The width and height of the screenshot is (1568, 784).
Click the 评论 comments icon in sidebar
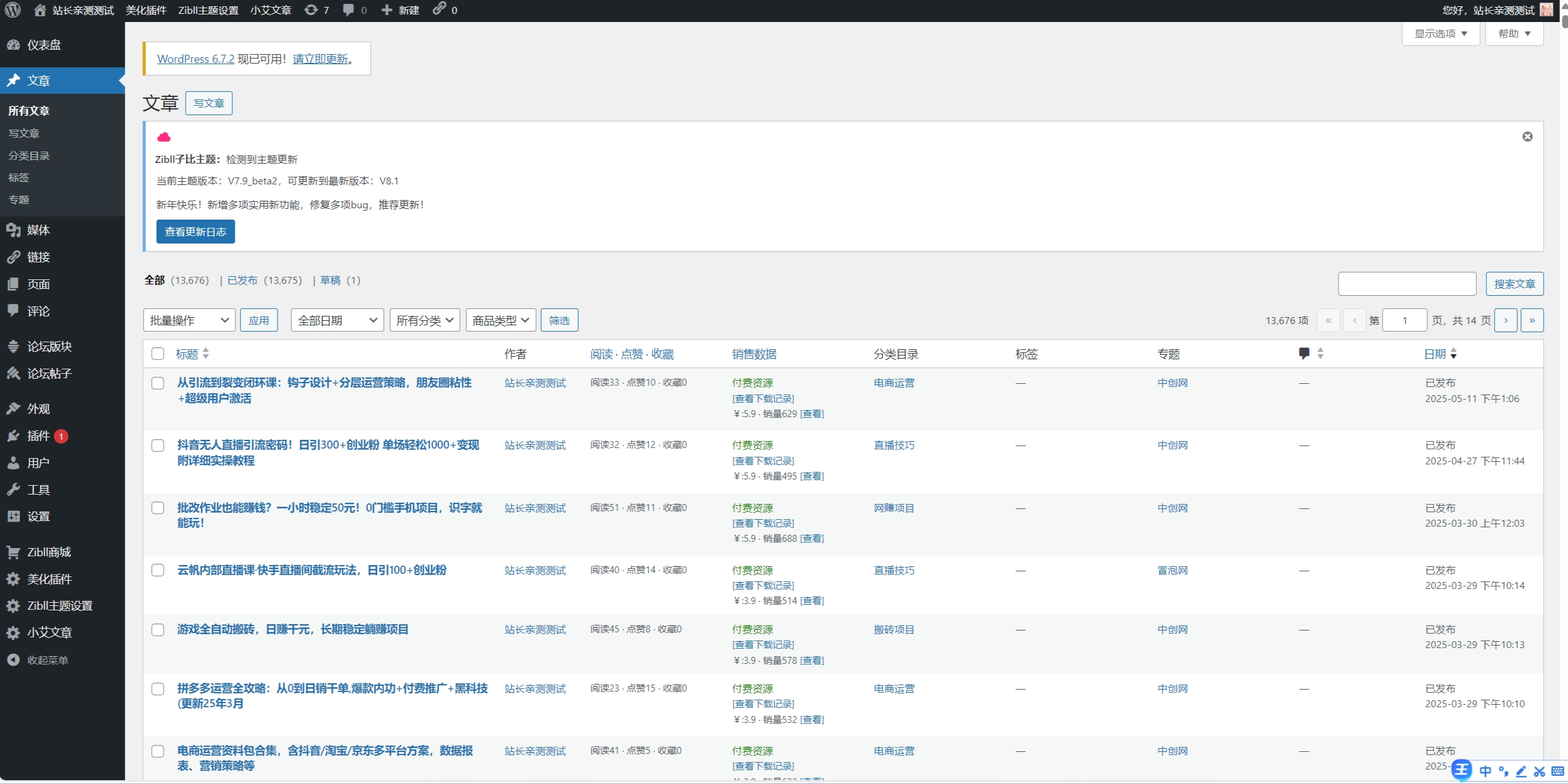click(x=13, y=311)
